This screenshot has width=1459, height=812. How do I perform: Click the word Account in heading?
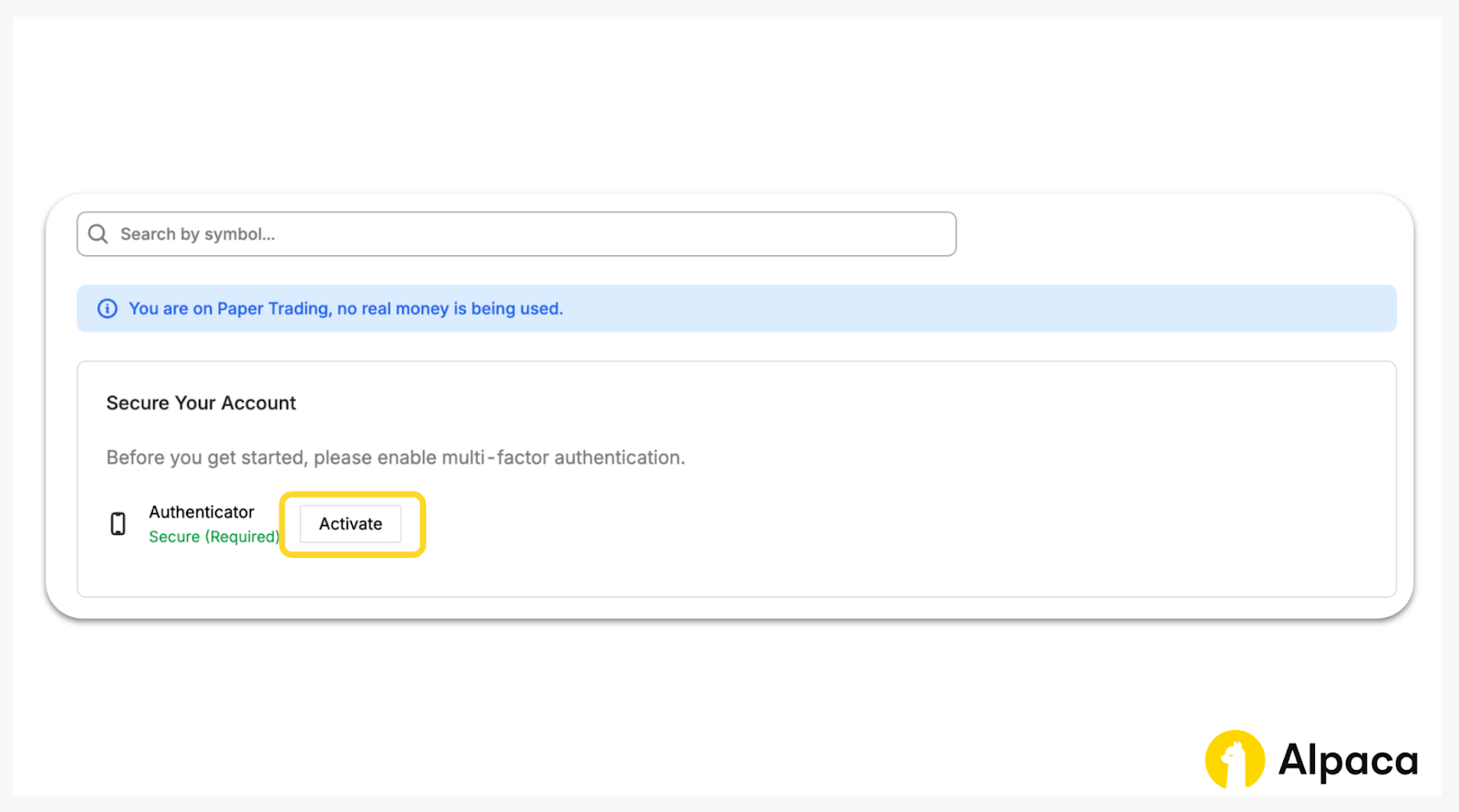click(x=259, y=403)
